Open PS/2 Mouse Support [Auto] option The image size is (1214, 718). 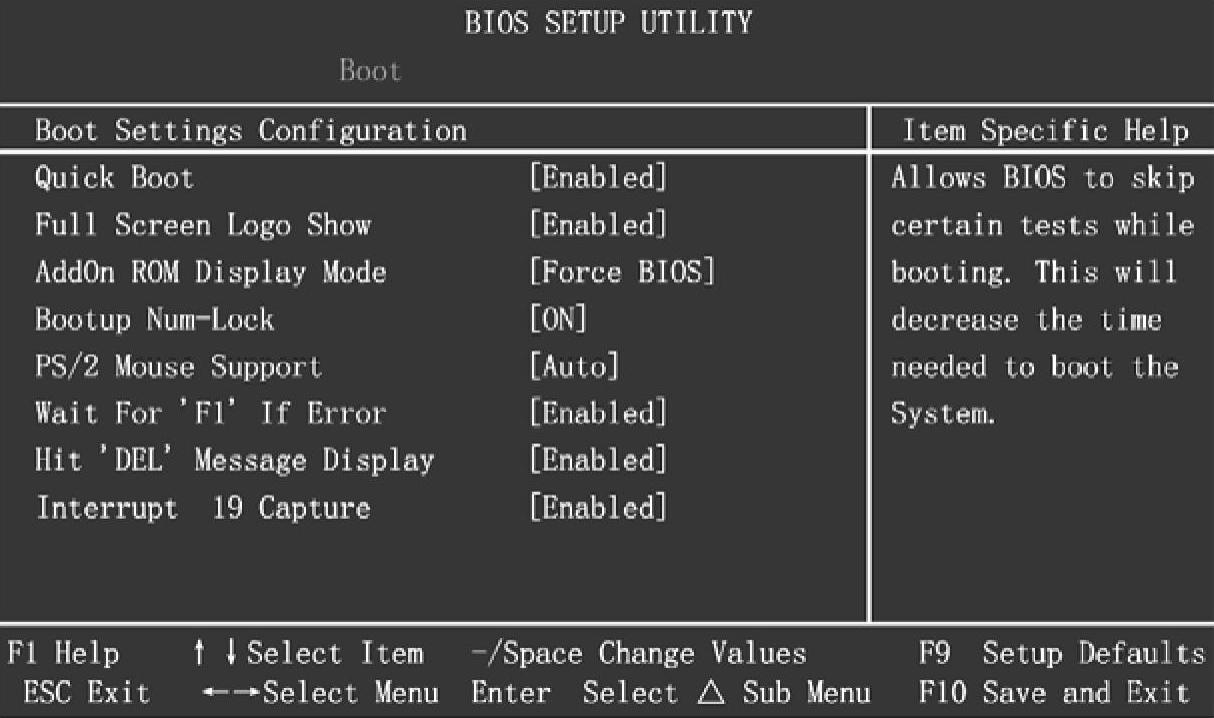(x=573, y=366)
